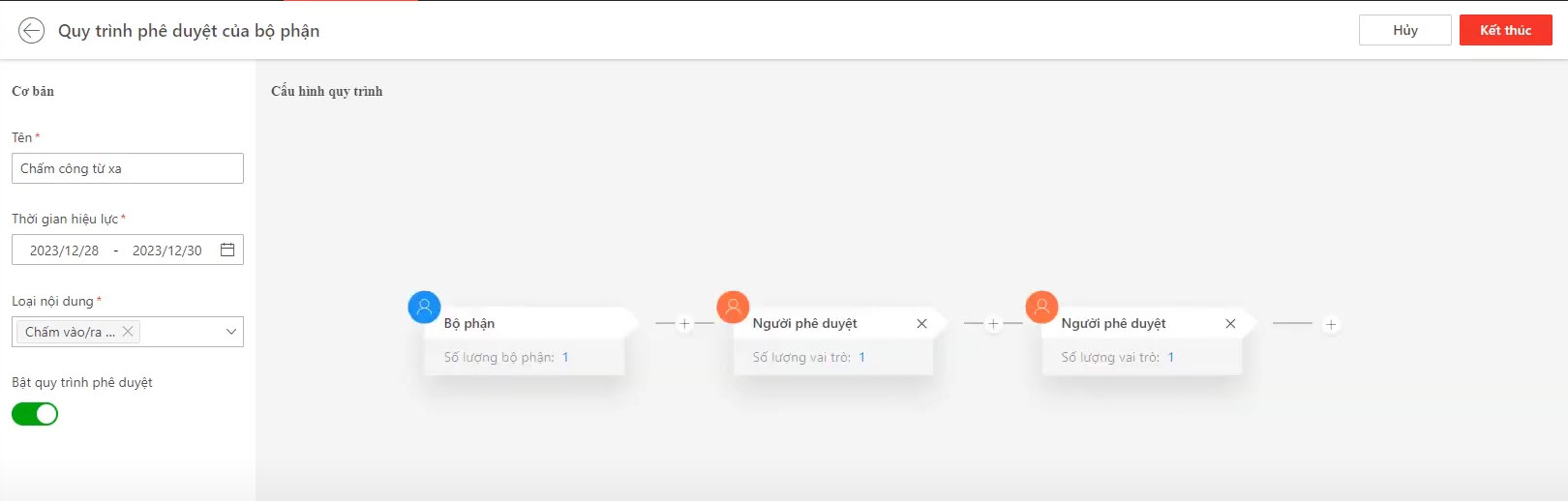The height and width of the screenshot is (501, 1568).
Task: Click the end date 2023/12/30
Action: click(x=166, y=250)
